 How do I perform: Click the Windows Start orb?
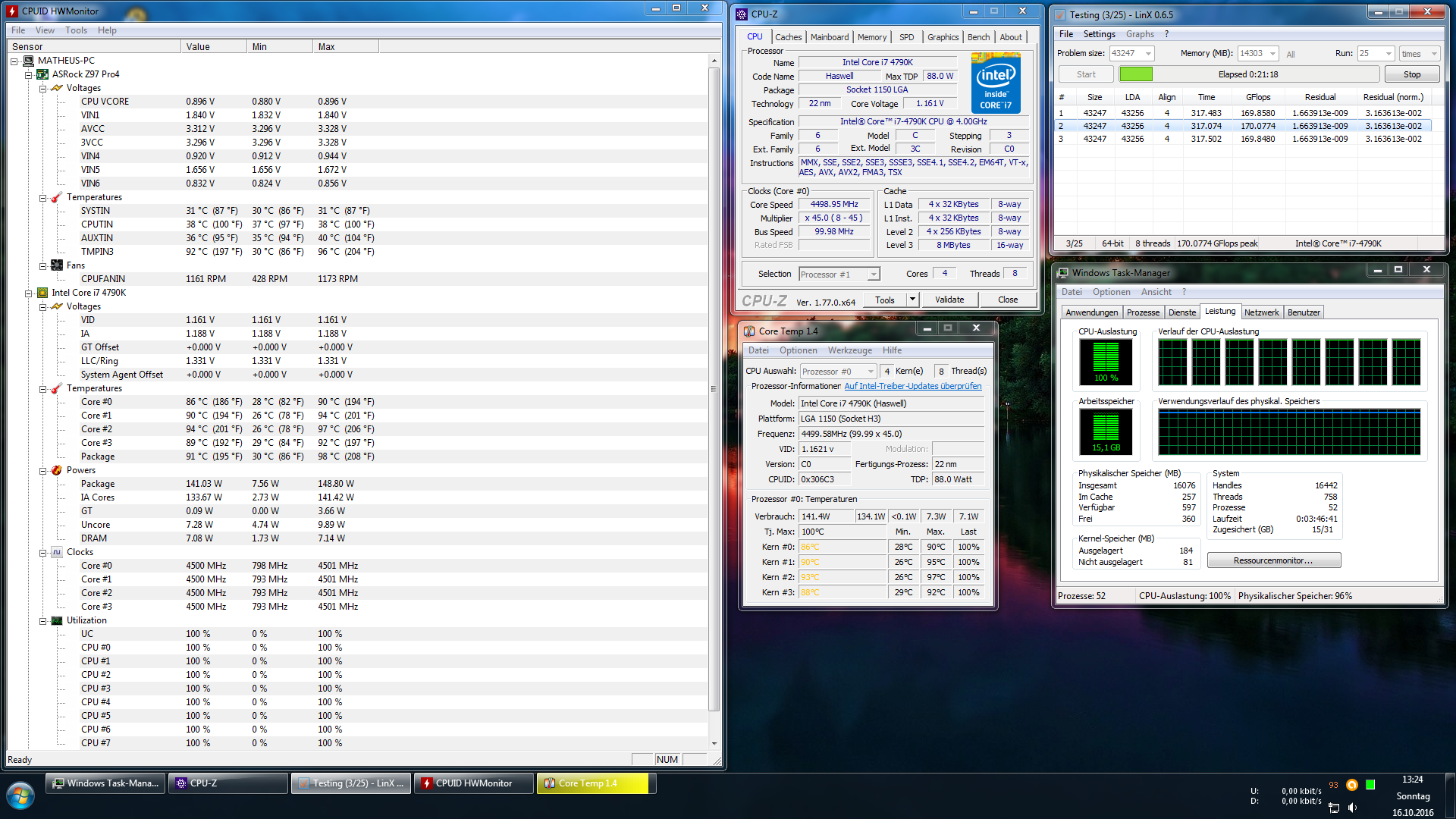coord(20,796)
